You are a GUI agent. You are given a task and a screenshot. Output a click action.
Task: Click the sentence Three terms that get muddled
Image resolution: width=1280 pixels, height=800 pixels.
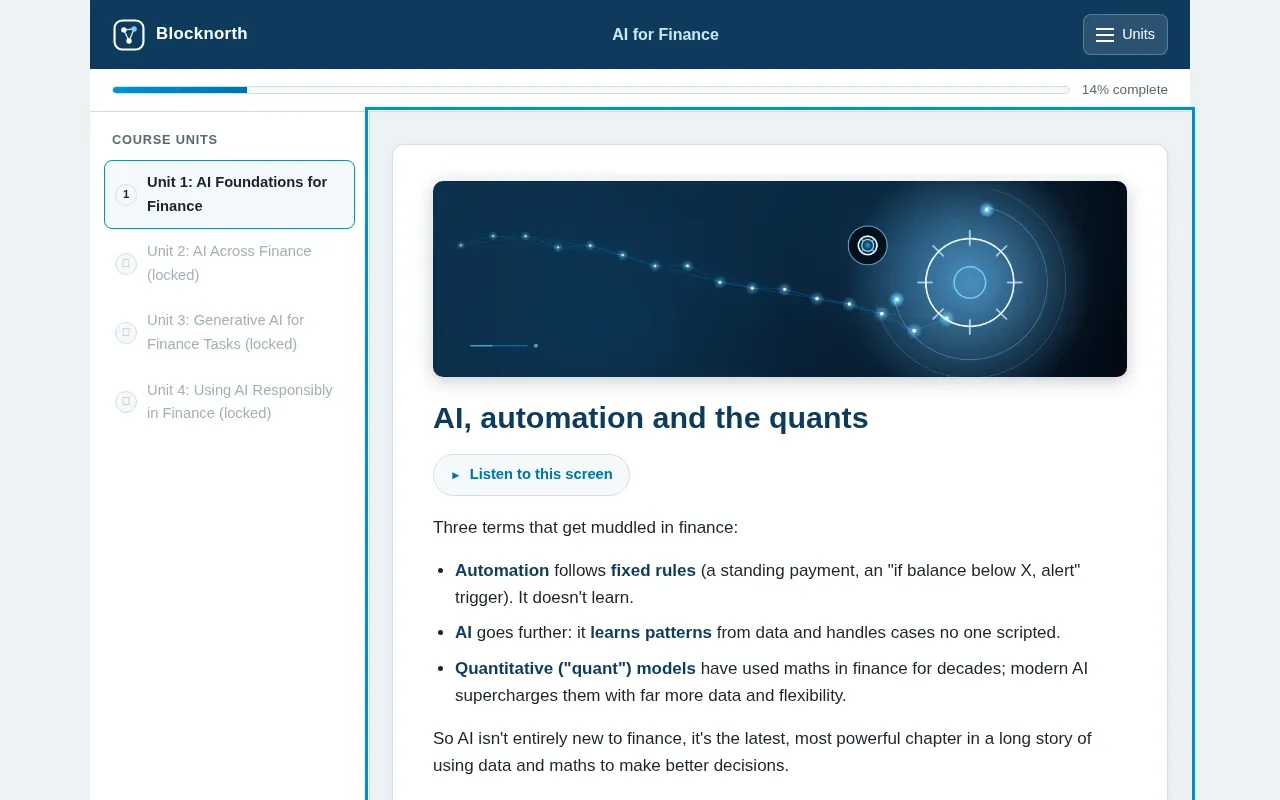click(x=585, y=528)
